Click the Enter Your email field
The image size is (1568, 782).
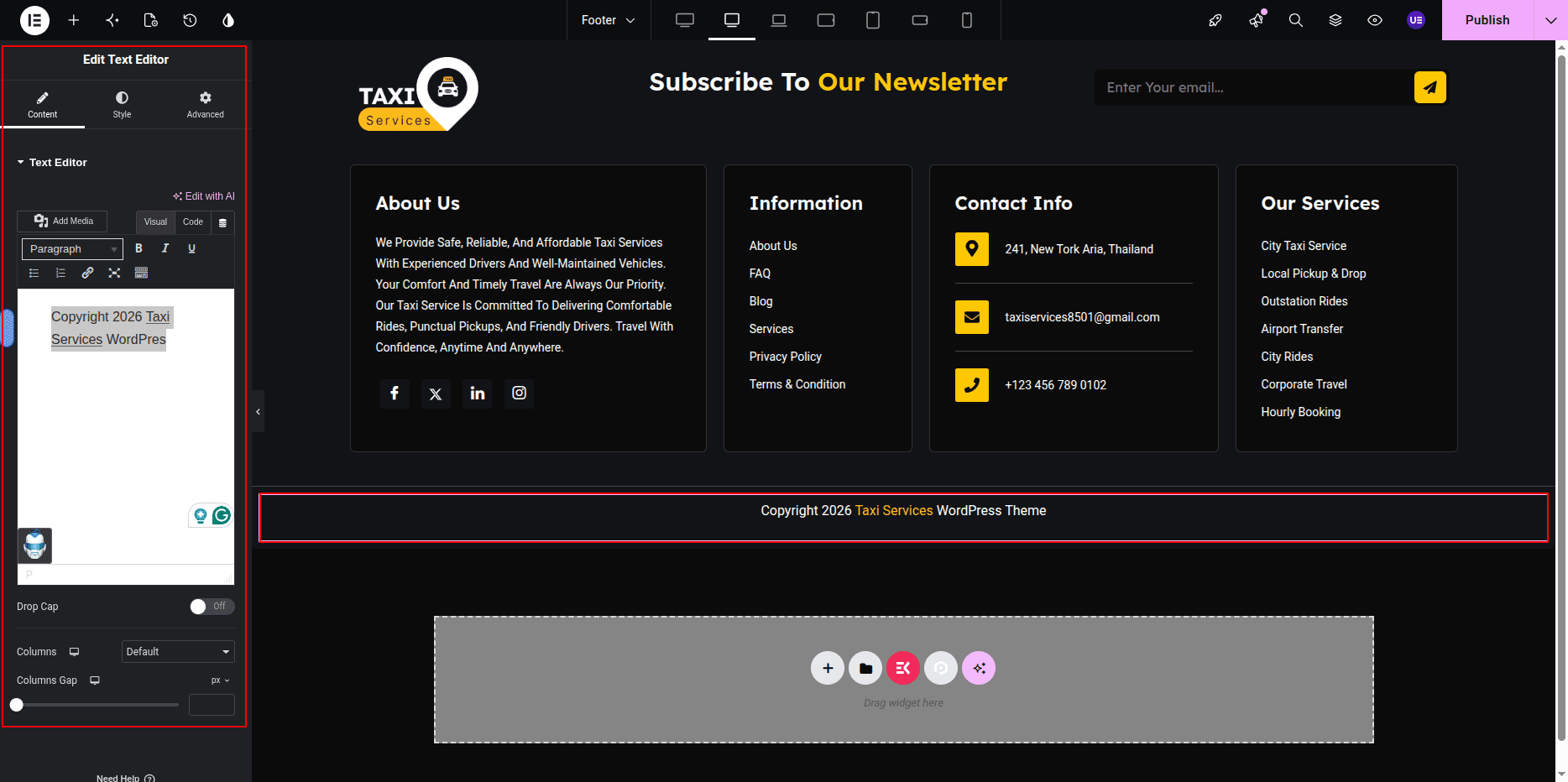[1253, 87]
